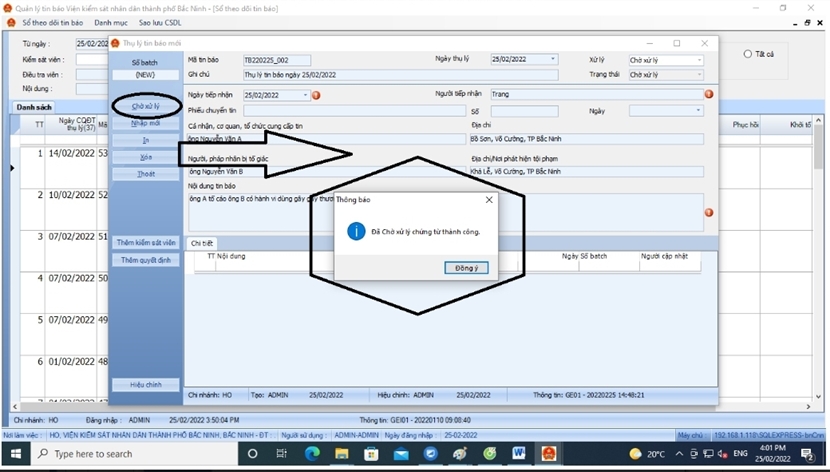Open Sao lưu CSDL menu
The width and height of the screenshot is (830, 472).
pyautogui.click(x=160, y=23)
